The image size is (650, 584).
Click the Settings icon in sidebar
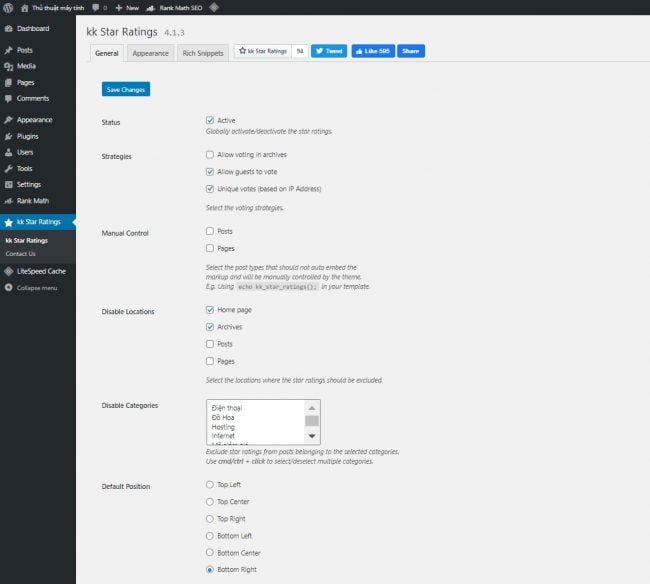8,185
